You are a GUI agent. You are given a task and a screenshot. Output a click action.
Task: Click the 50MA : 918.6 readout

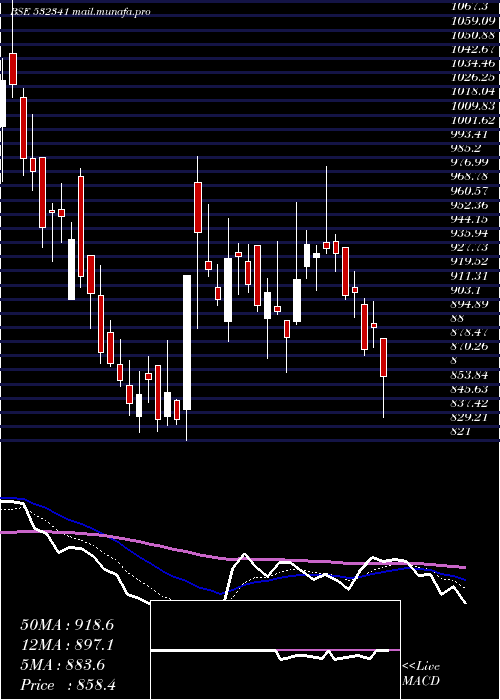(67, 625)
